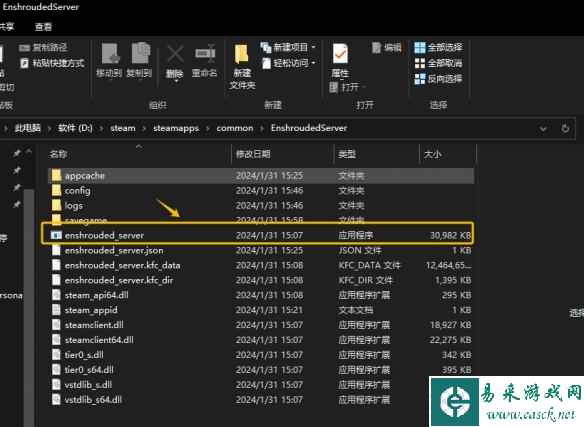
Task: Select steamclient64.dll file icon
Action: [56, 339]
